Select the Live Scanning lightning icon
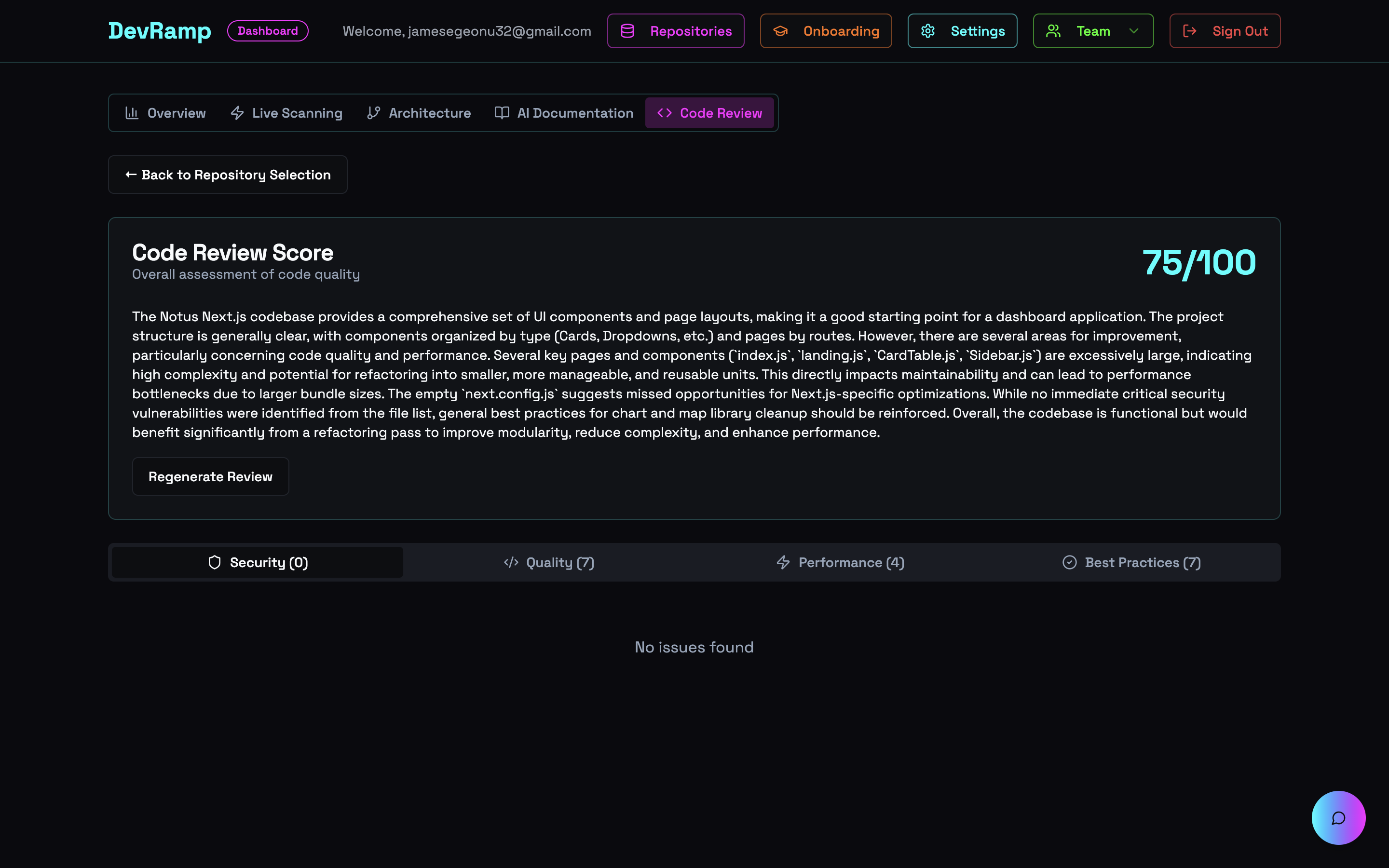The image size is (1389, 868). pyautogui.click(x=238, y=112)
